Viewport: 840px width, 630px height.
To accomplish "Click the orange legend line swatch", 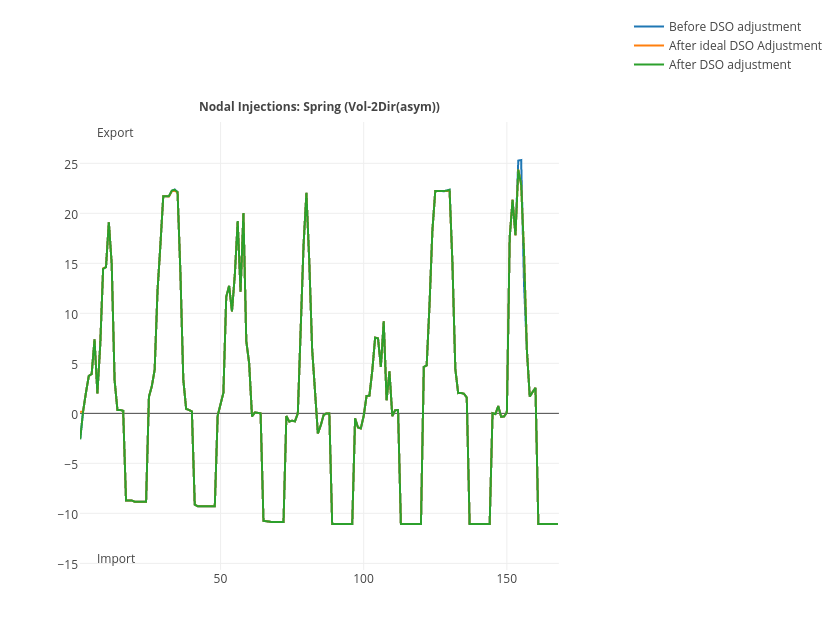I will tap(648, 46).
